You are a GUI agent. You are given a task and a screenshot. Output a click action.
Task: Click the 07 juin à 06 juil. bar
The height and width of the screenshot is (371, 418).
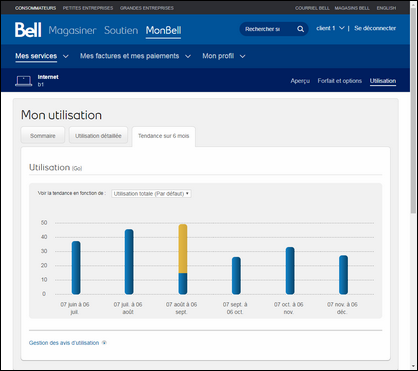click(x=76, y=268)
